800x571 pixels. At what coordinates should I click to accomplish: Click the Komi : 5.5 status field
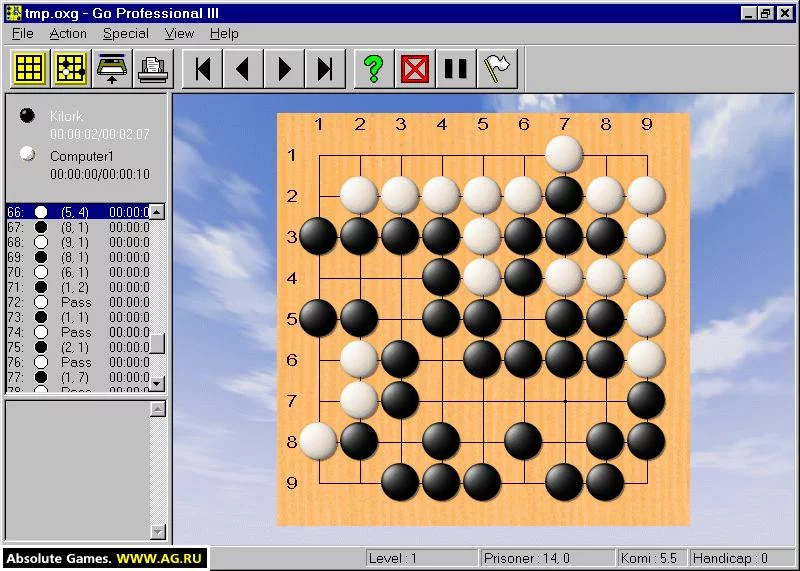point(652,558)
